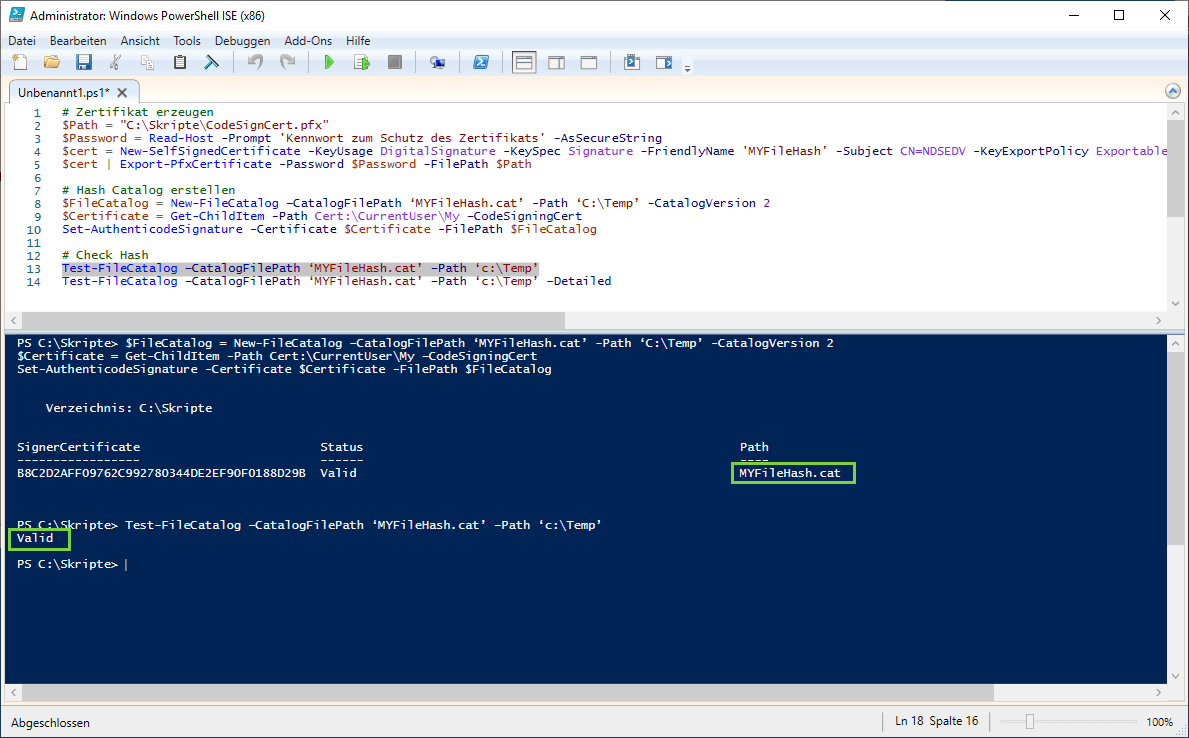
Task: Launch PowerShell.exe console
Action: pyautogui.click(x=481, y=61)
